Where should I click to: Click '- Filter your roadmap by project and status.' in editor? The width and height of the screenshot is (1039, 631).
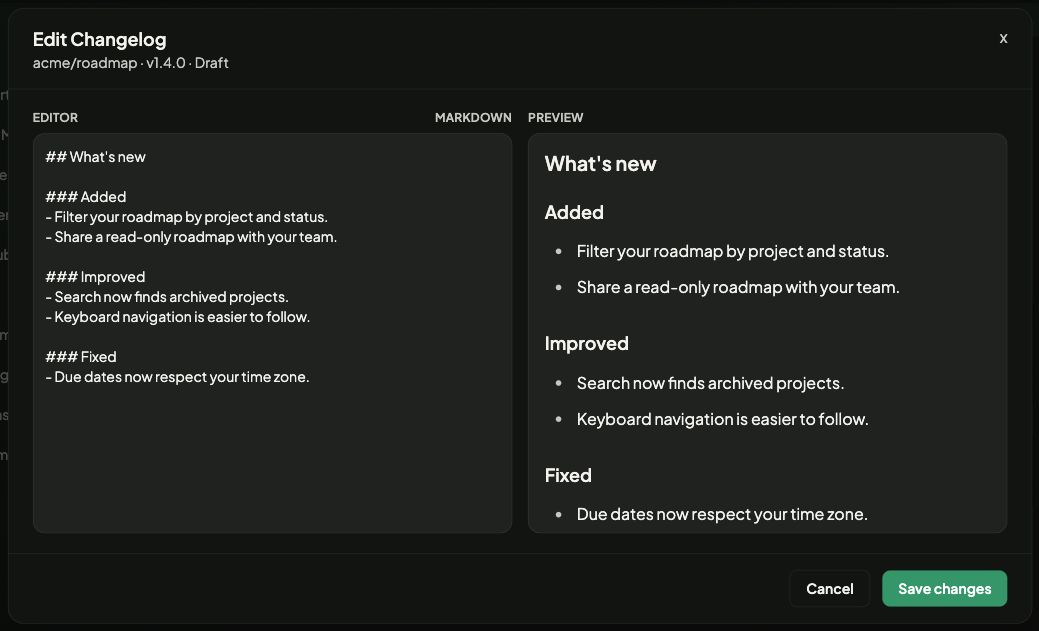click(x=186, y=217)
